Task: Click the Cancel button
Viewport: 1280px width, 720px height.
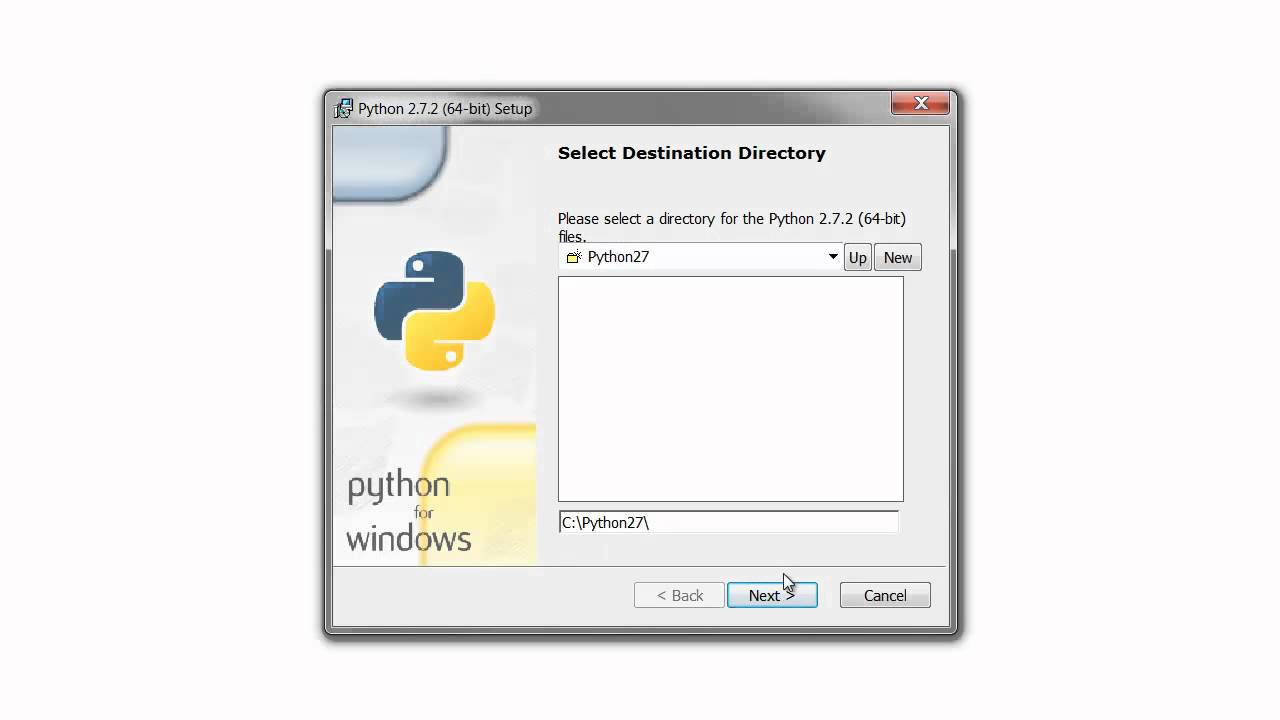Action: coord(885,595)
